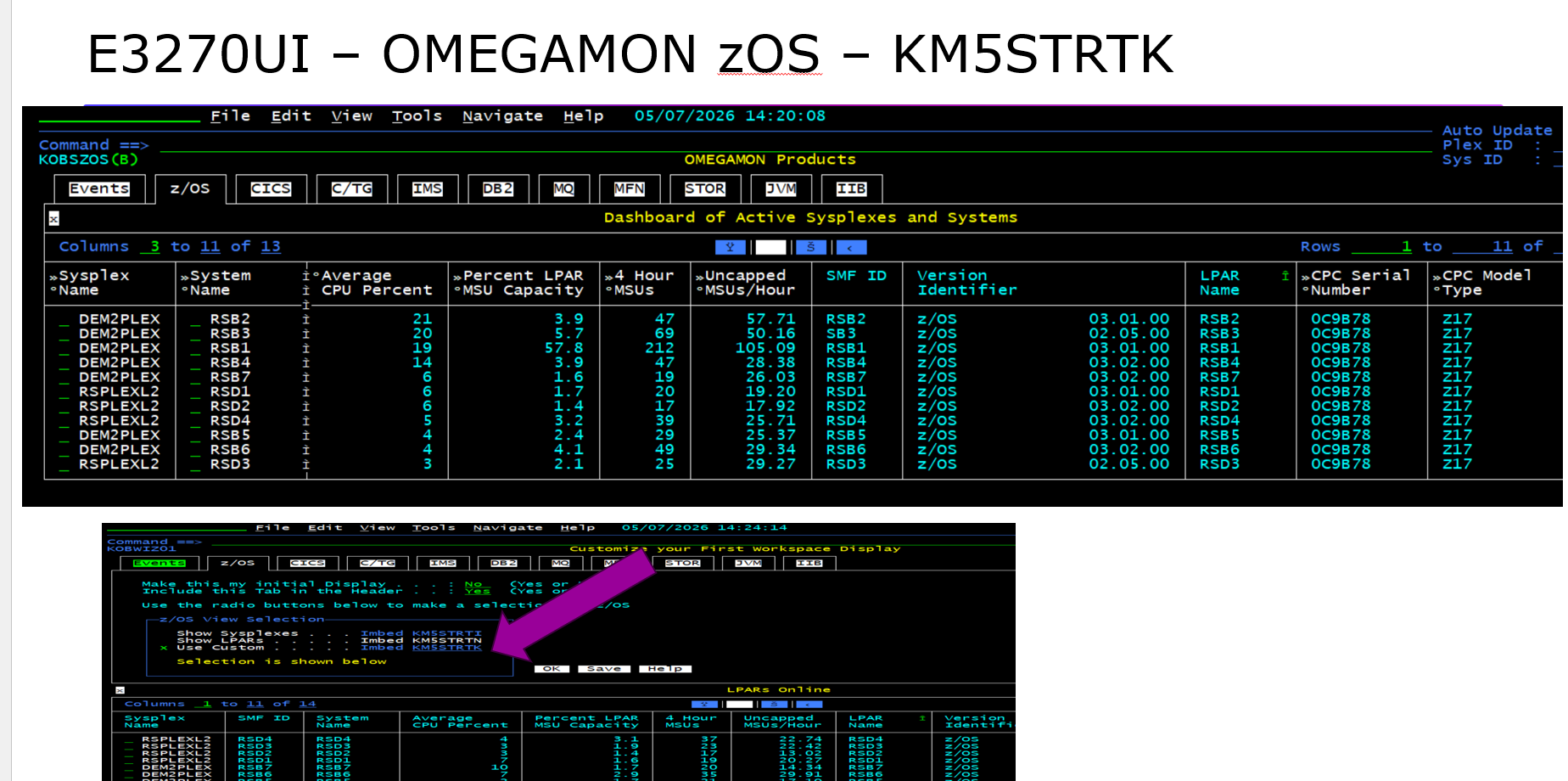Image resolution: width=1568 pixels, height=781 pixels.
Task: Switch to DB2 tab in upper window
Action: point(498,188)
